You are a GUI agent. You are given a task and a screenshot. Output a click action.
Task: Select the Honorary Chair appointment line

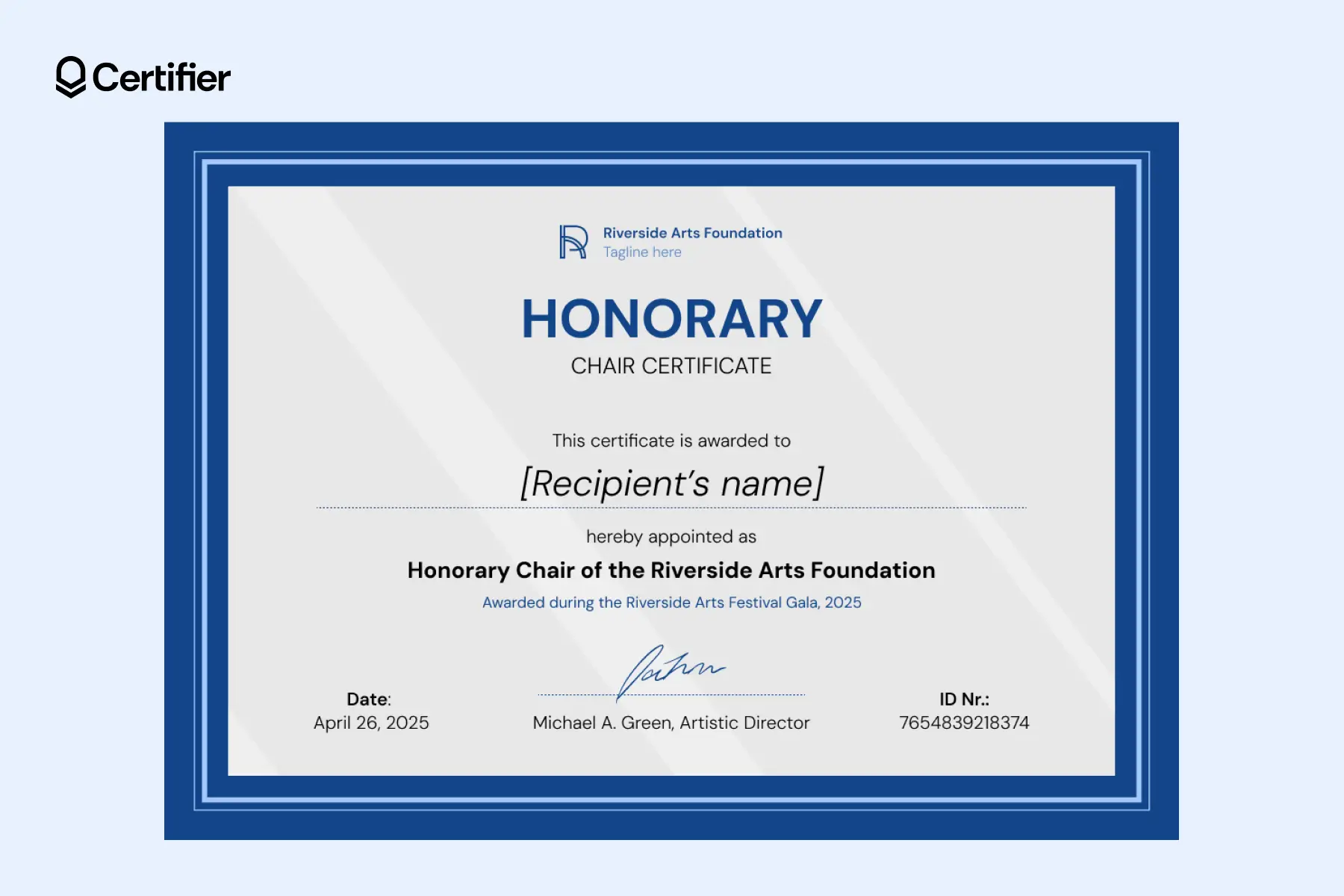[x=671, y=570]
